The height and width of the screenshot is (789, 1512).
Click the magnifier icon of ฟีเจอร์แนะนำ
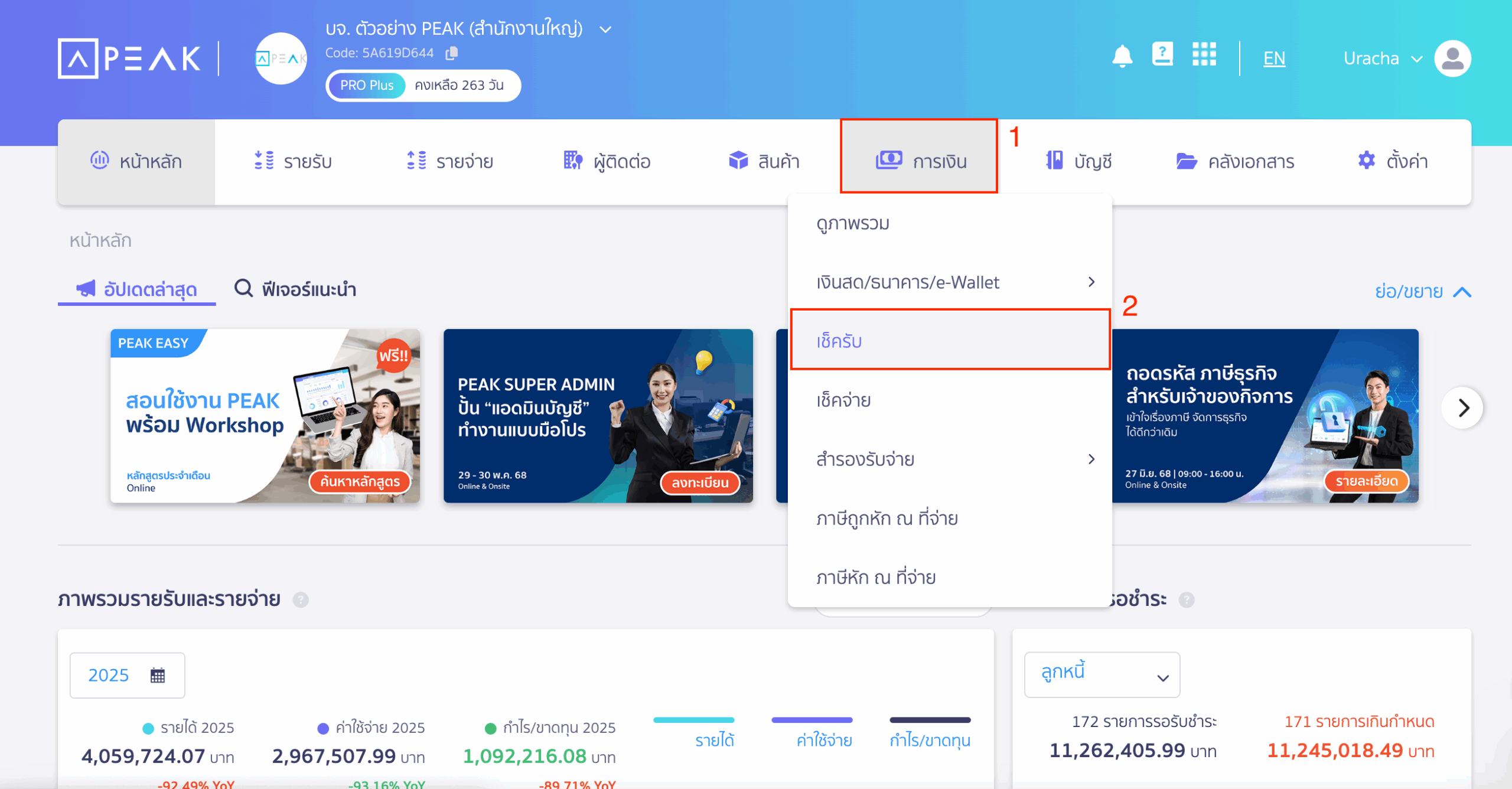coord(243,288)
